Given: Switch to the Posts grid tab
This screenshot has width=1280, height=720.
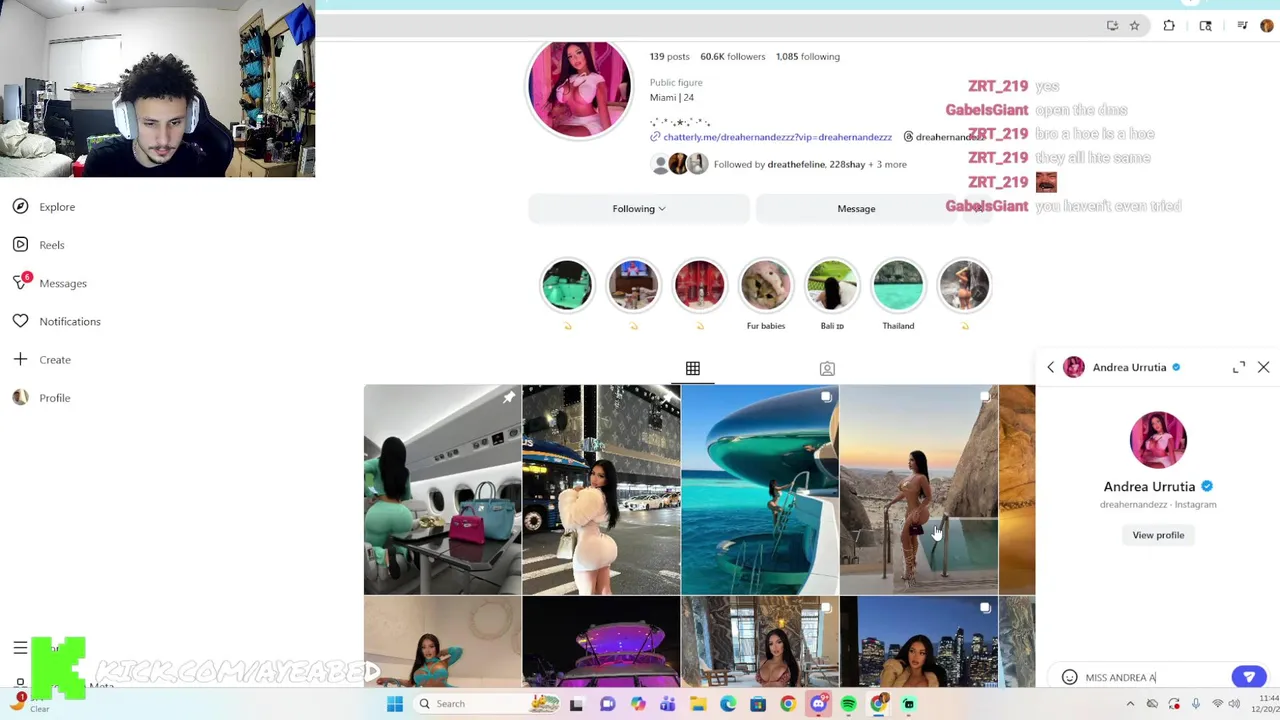Looking at the screenshot, I should pos(692,369).
